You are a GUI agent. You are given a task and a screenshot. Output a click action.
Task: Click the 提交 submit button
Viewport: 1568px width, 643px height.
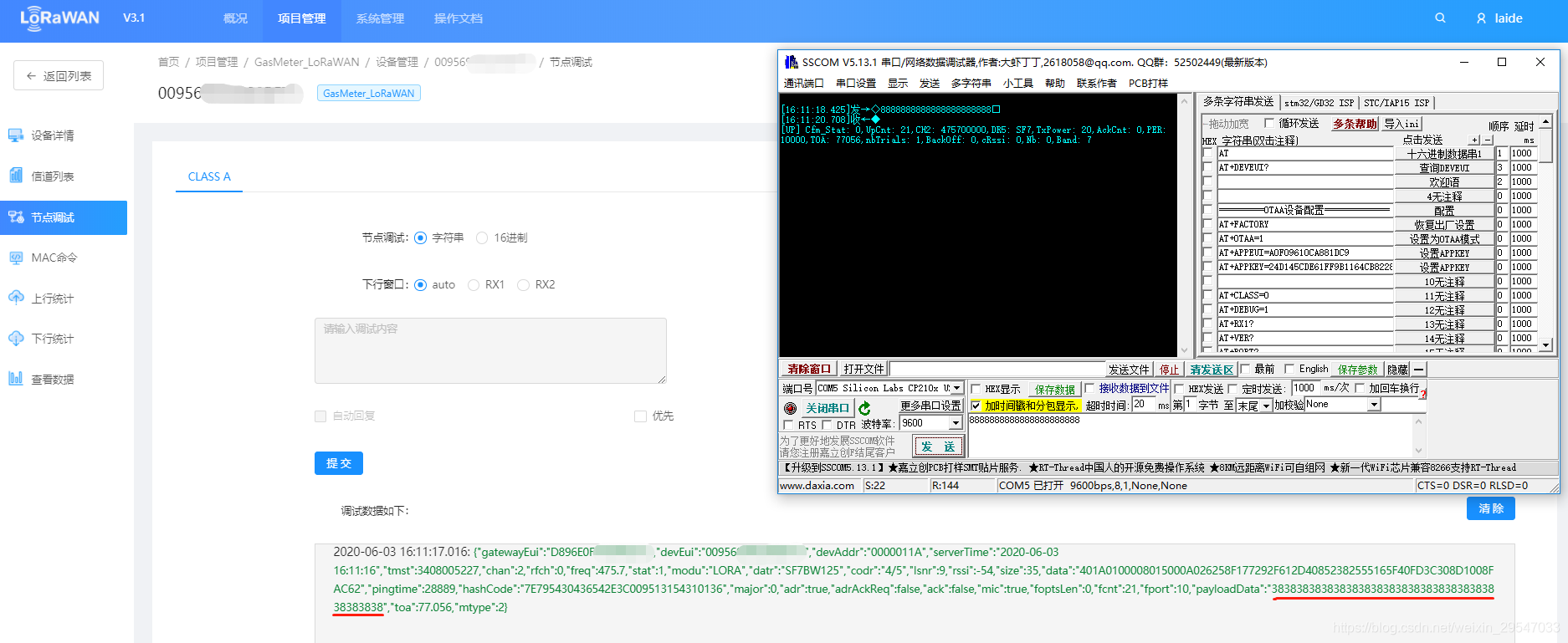pos(339,463)
